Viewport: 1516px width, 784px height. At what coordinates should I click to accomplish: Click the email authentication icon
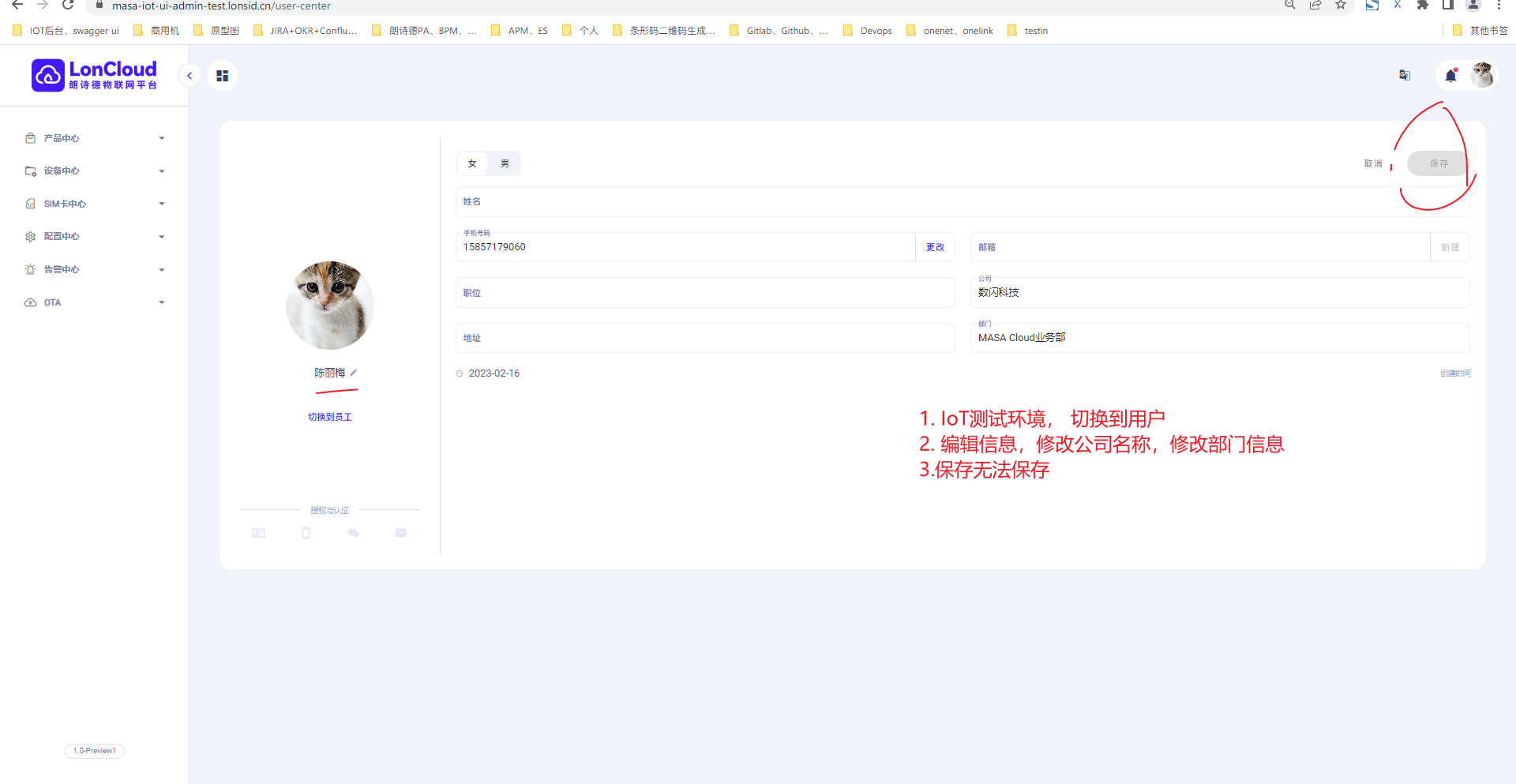pos(401,533)
